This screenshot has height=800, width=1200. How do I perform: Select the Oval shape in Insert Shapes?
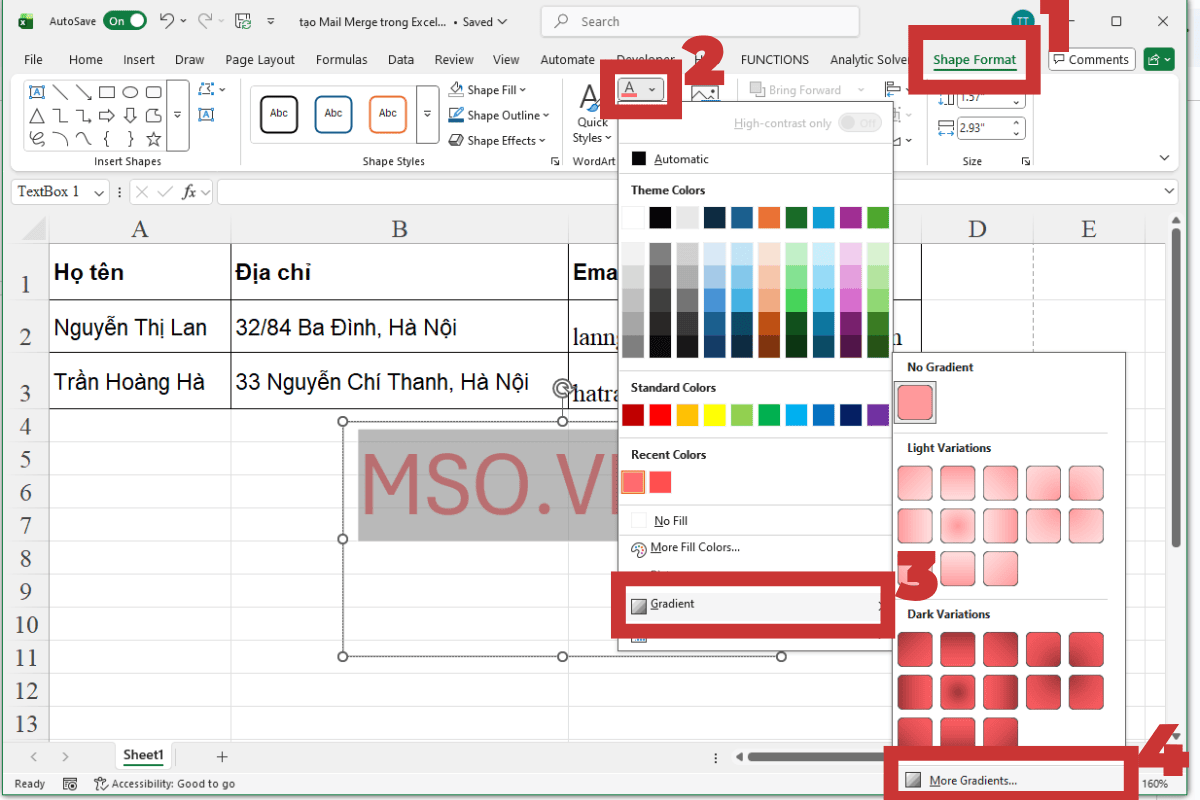coord(132,92)
